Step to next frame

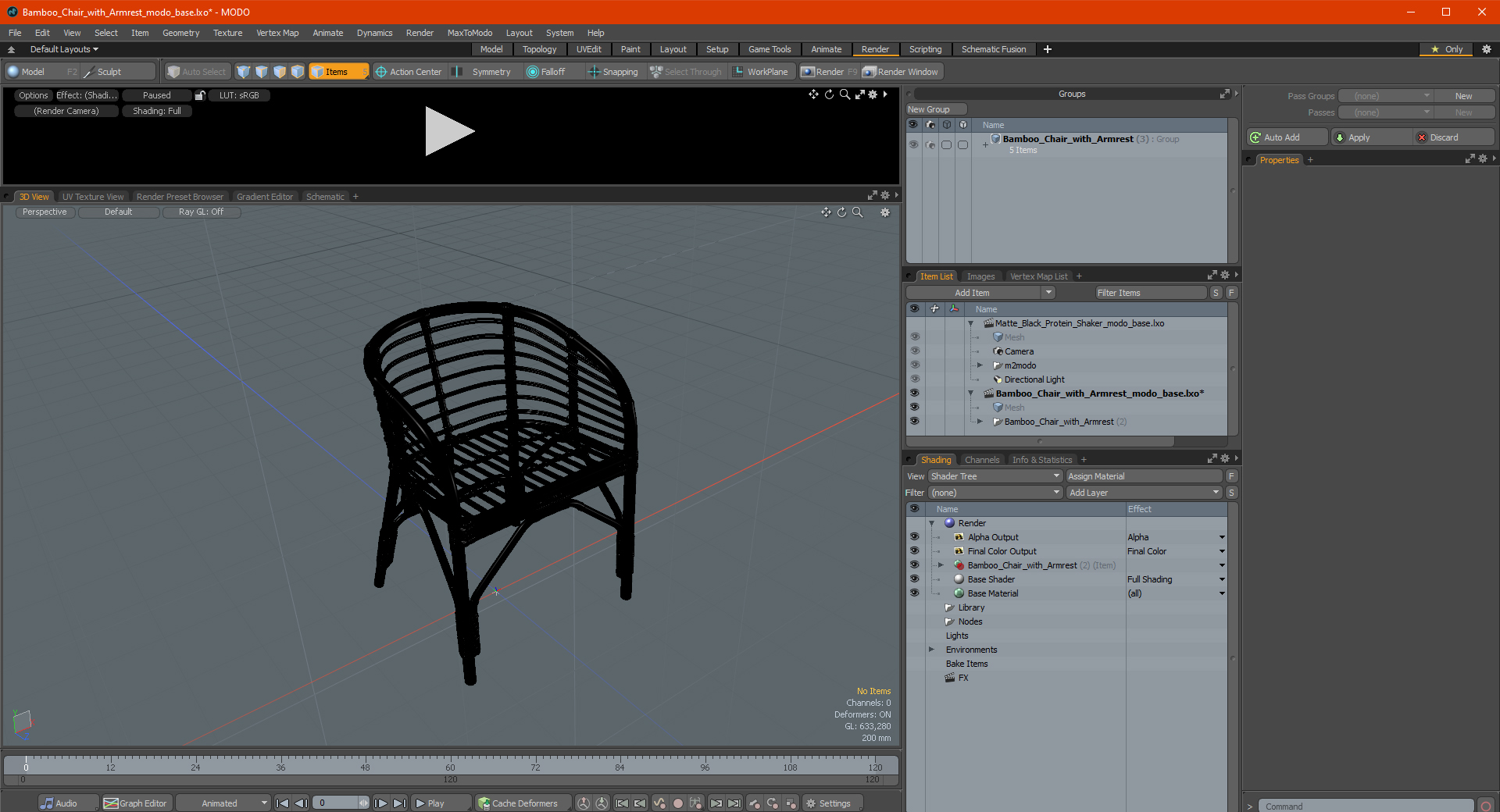[x=380, y=803]
